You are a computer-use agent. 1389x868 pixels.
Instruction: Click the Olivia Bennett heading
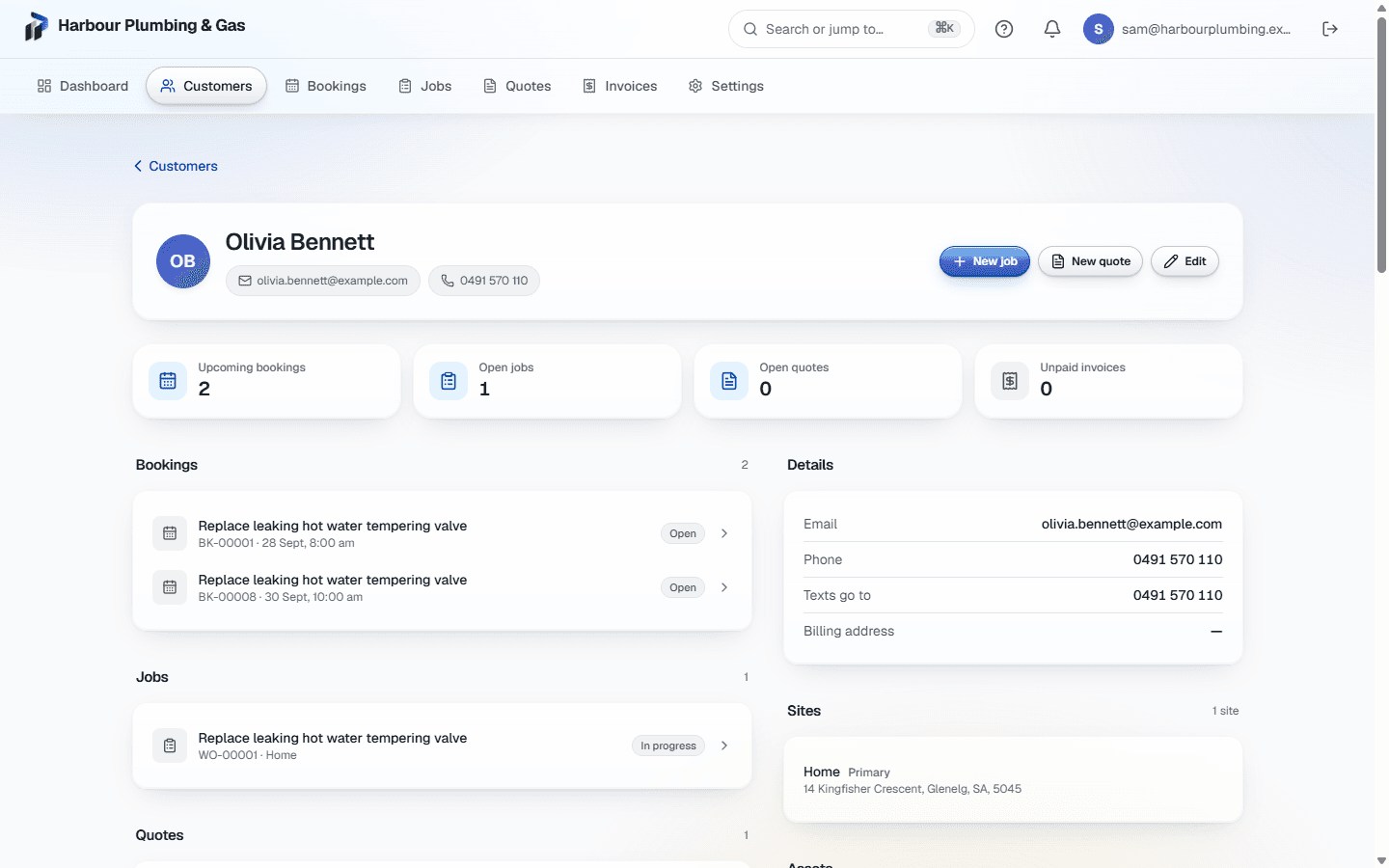300,242
